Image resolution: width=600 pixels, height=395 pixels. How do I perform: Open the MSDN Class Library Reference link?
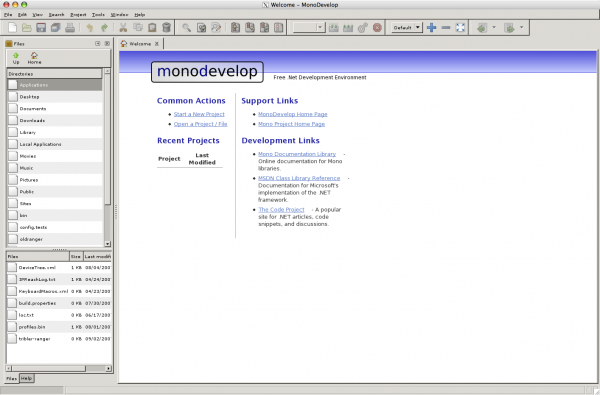tap(299, 178)
